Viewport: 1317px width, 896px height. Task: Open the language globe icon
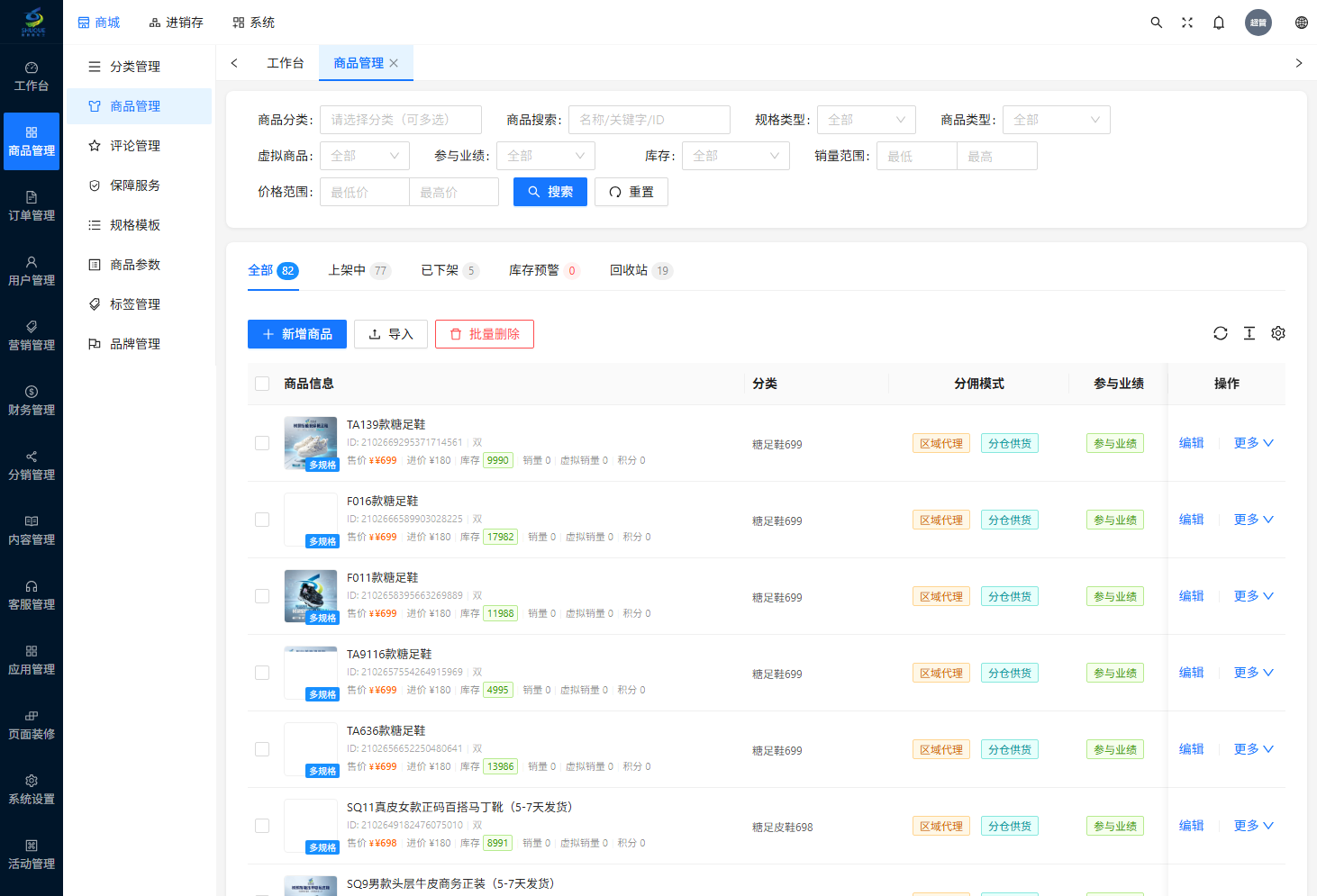pyautogui.click(x=1302, y=23)
